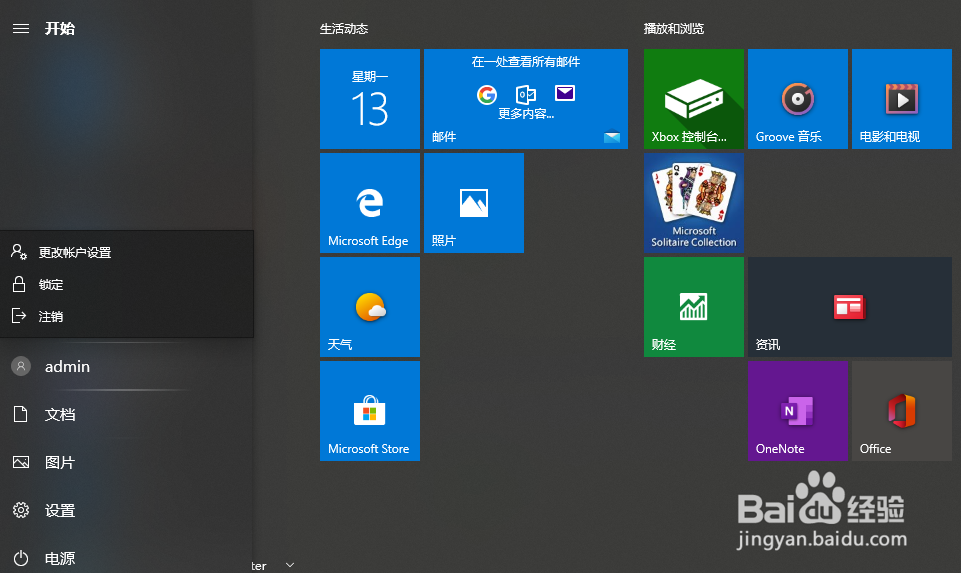
Task: Click the Google icon in the mail tile
Action: 487,94
